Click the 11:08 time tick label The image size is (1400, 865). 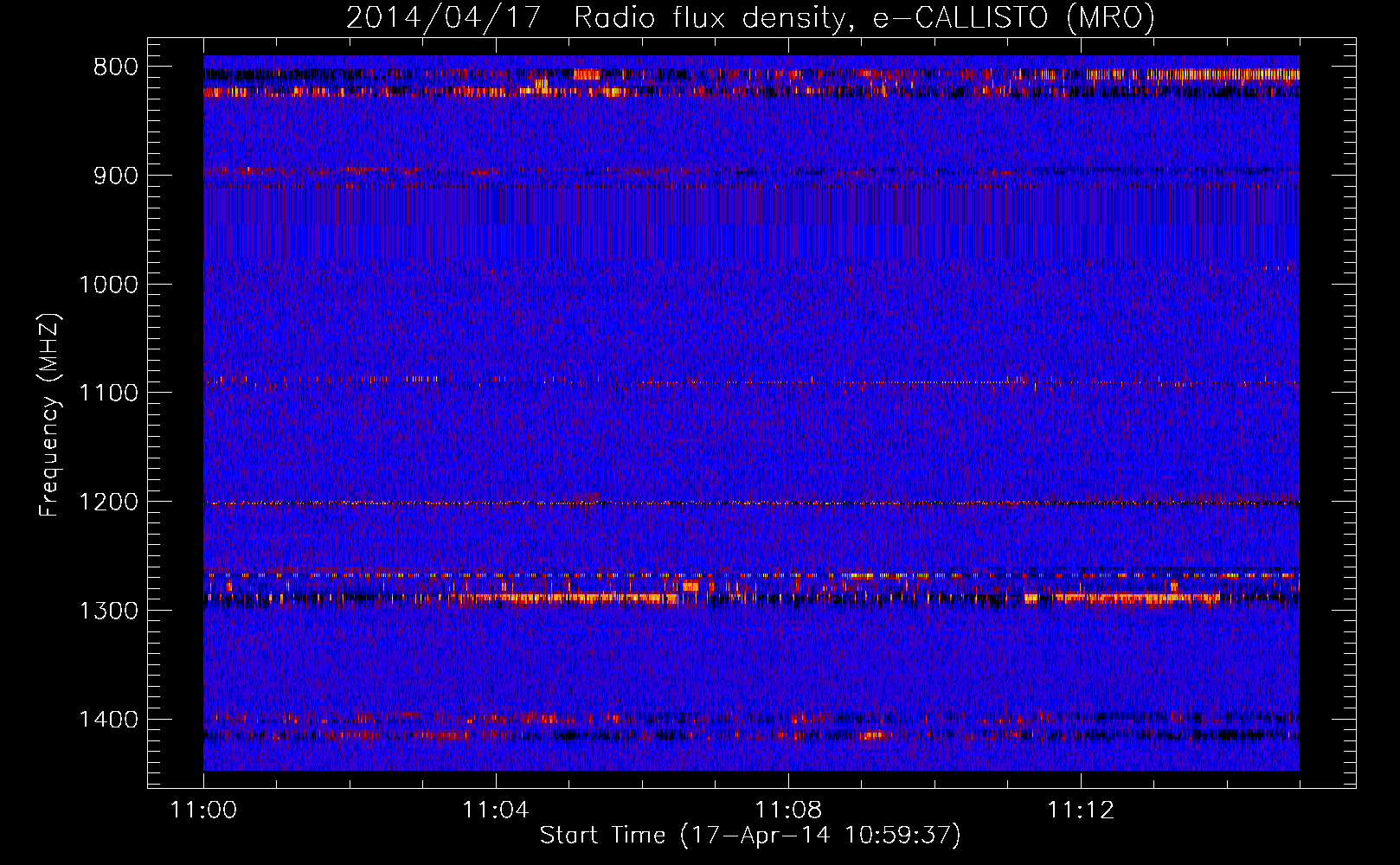[788, 811]
